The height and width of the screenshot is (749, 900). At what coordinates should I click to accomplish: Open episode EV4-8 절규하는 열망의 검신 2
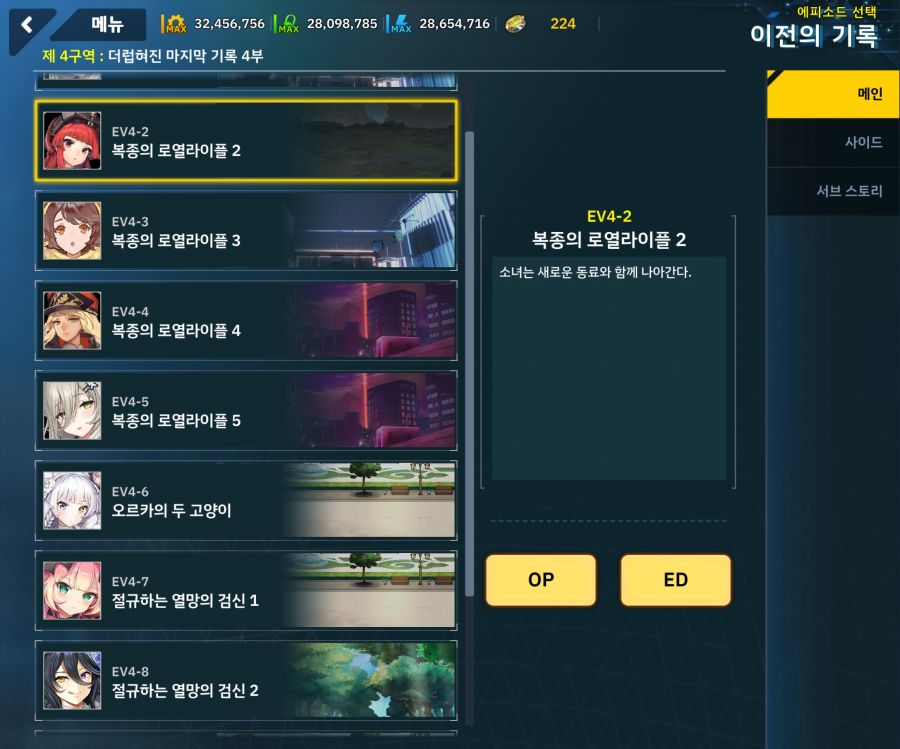[x=246, y=681]
